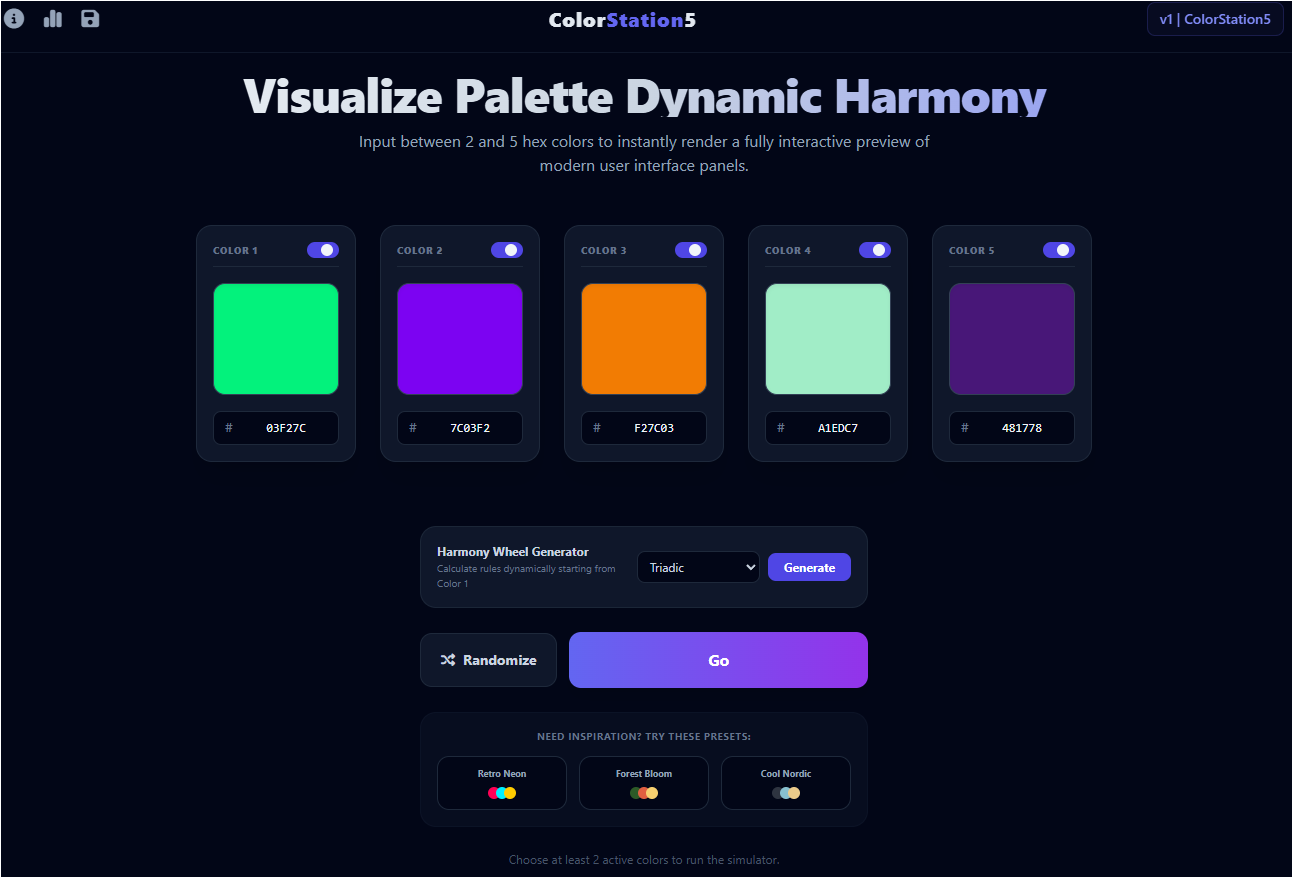Select the Retro Neon preset

[502, 783]
